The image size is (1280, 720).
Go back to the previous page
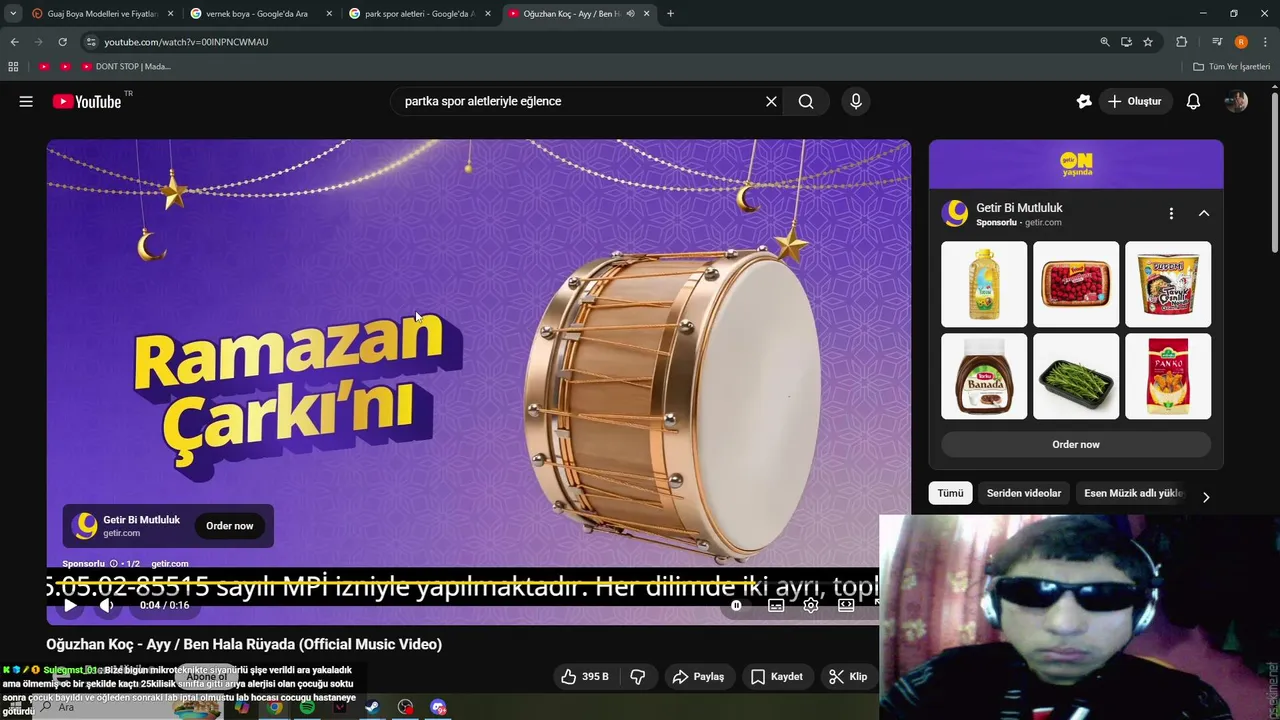click(14, 42)
